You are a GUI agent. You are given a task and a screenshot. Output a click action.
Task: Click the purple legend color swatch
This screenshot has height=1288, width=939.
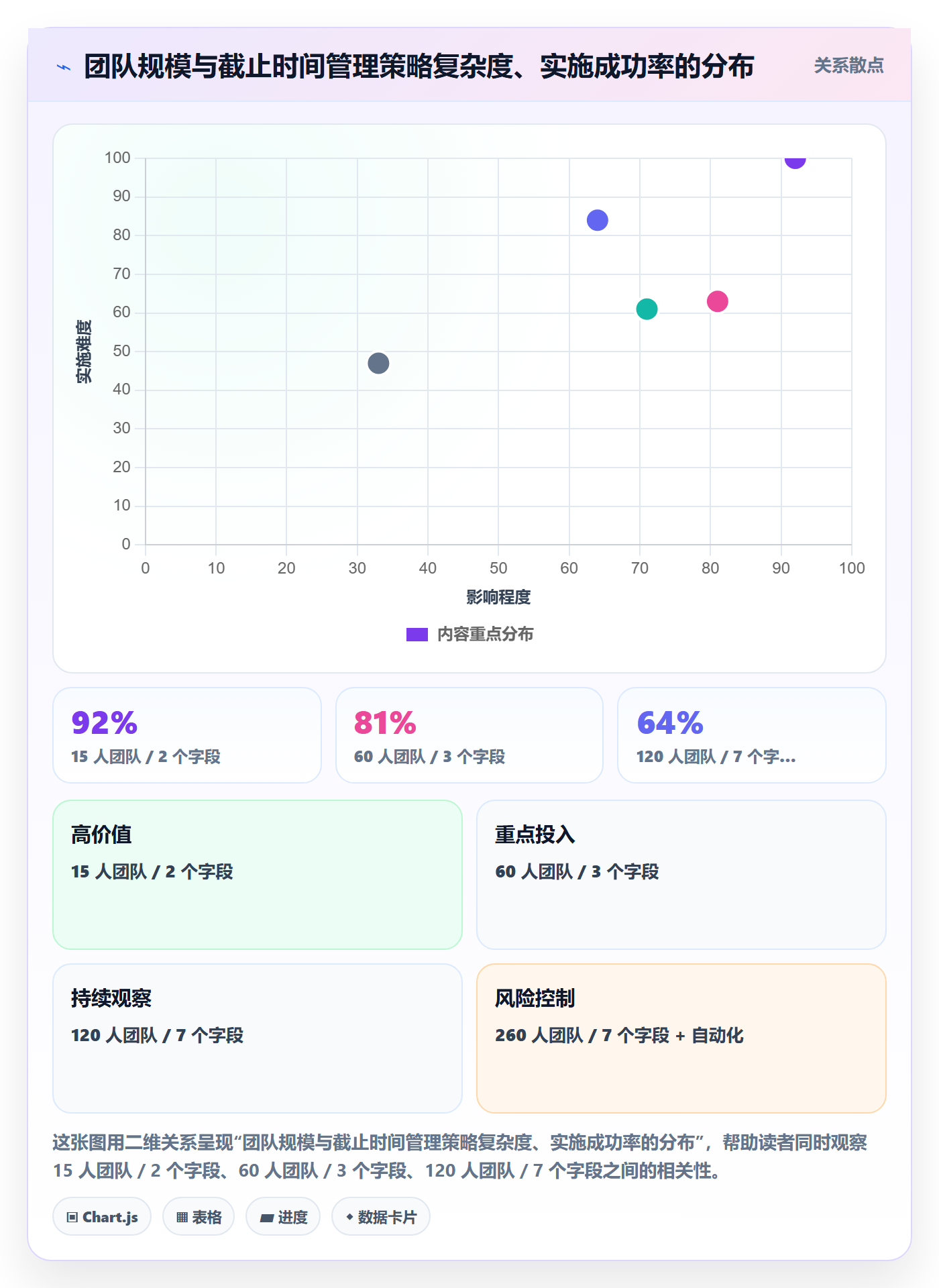417,635
